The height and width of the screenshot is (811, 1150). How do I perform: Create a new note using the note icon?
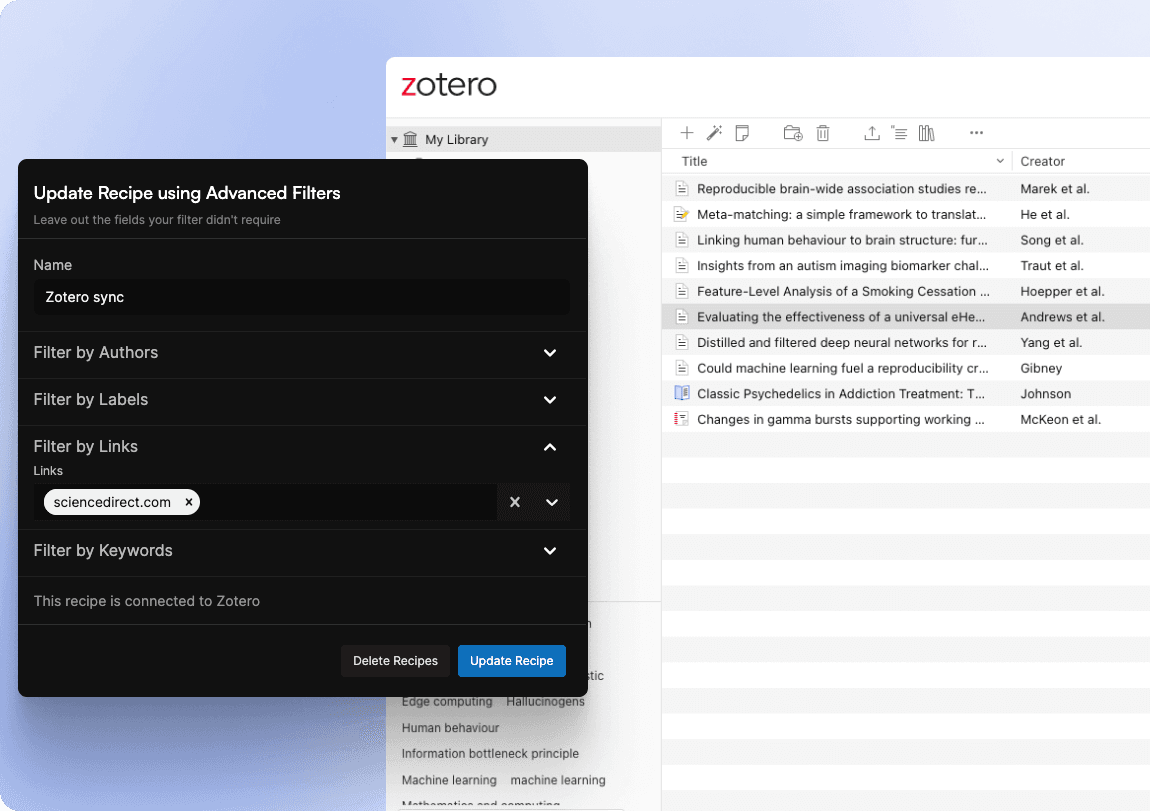point(743,132)
